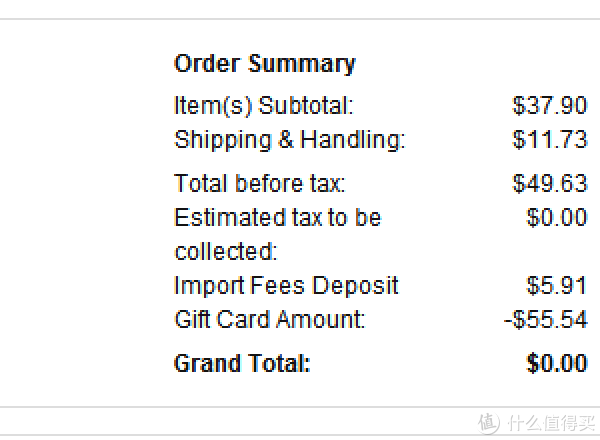Click the Item(s) Subtotal label

[x=264, y=105]
